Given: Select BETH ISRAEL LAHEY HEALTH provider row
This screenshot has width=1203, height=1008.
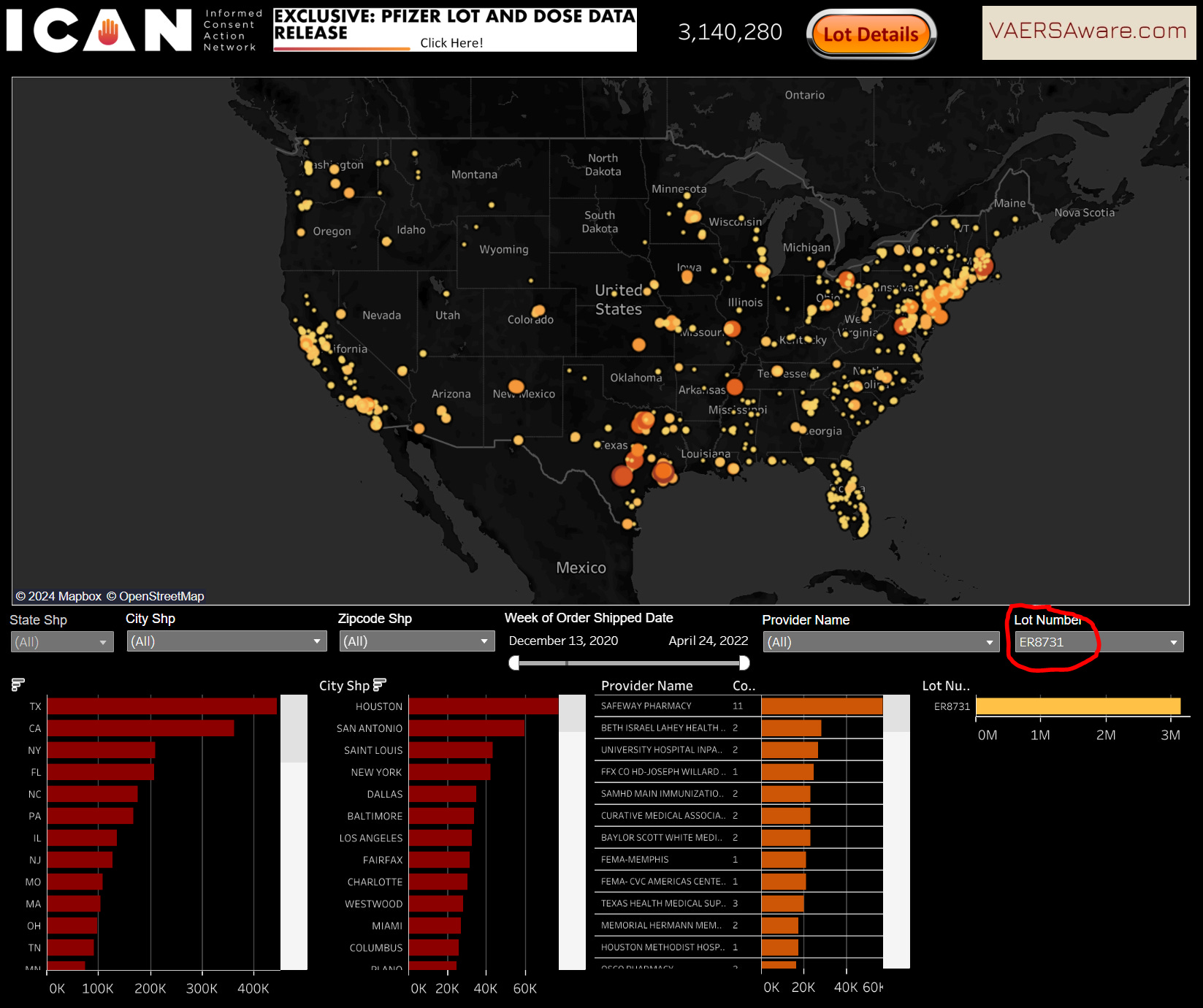Looking at the screenshot, I should pos(739,728).
